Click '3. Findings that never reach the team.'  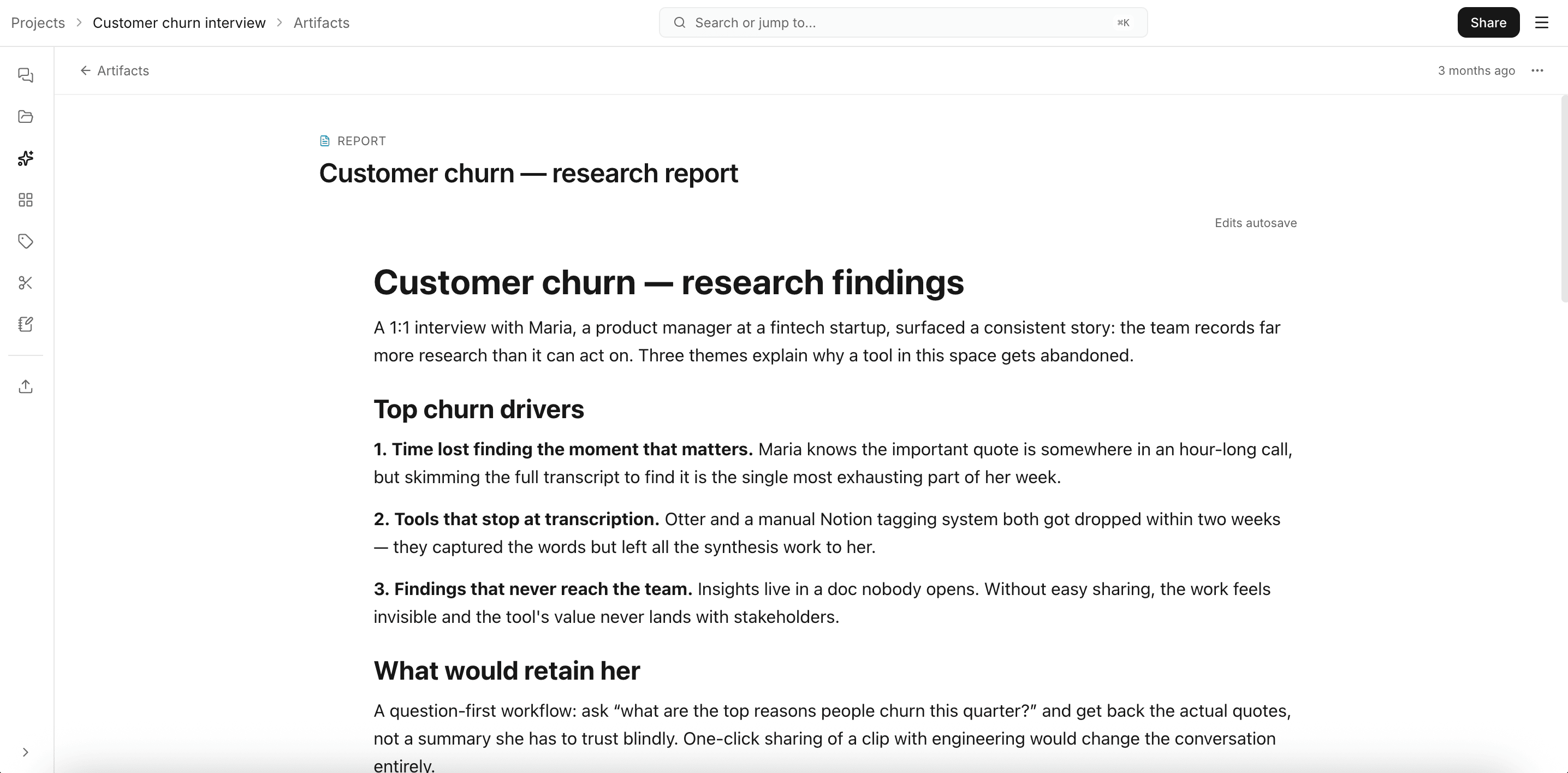tap(533, 589)
